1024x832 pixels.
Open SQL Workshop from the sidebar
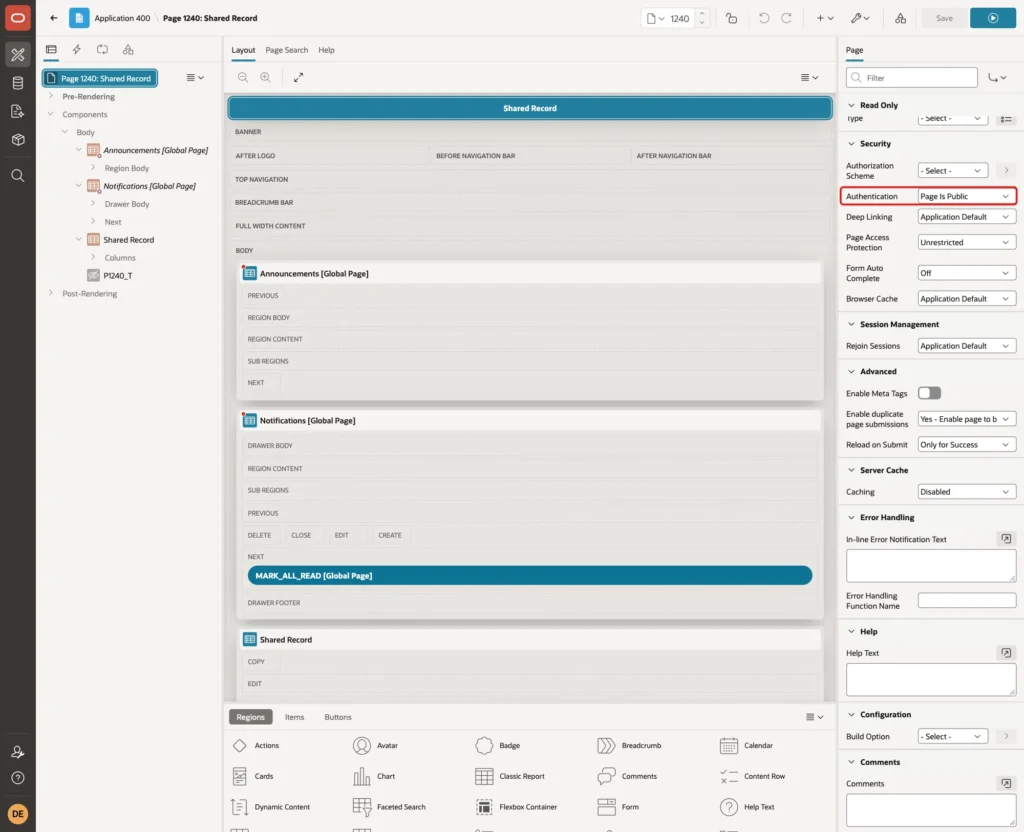[18, 83]
